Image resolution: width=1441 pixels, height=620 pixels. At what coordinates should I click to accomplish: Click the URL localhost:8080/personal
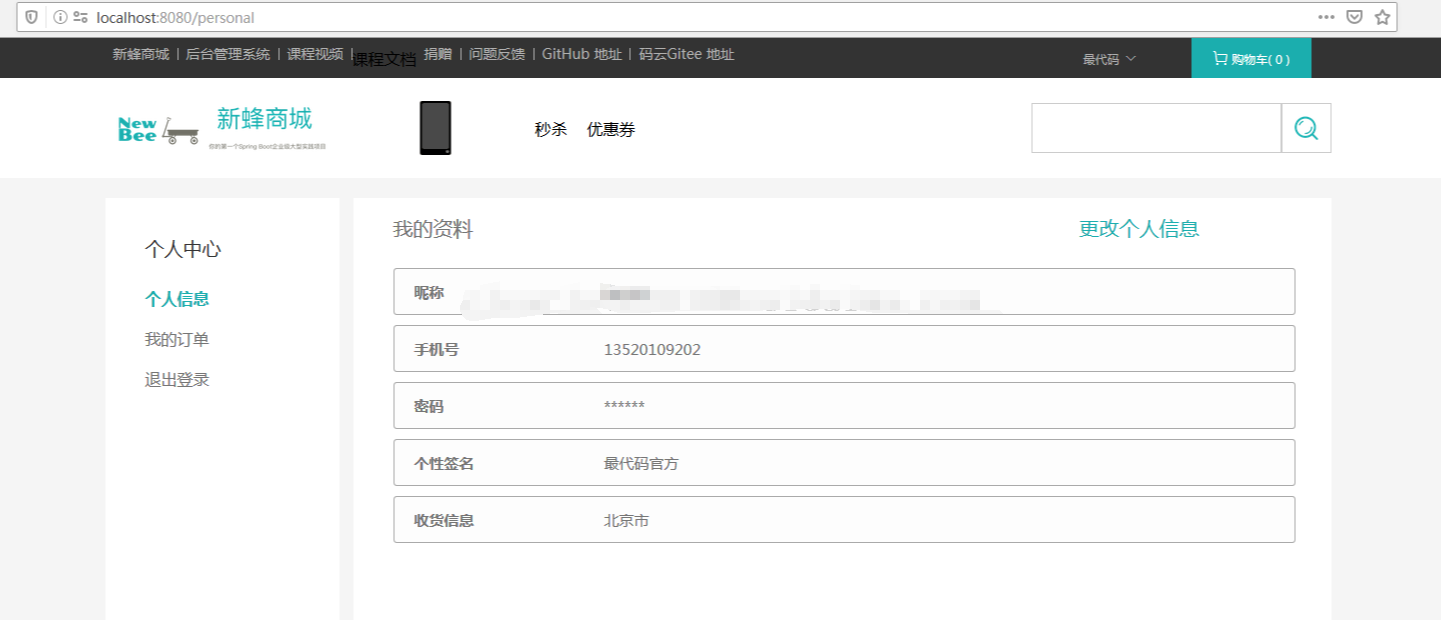[x=175, y=17]
